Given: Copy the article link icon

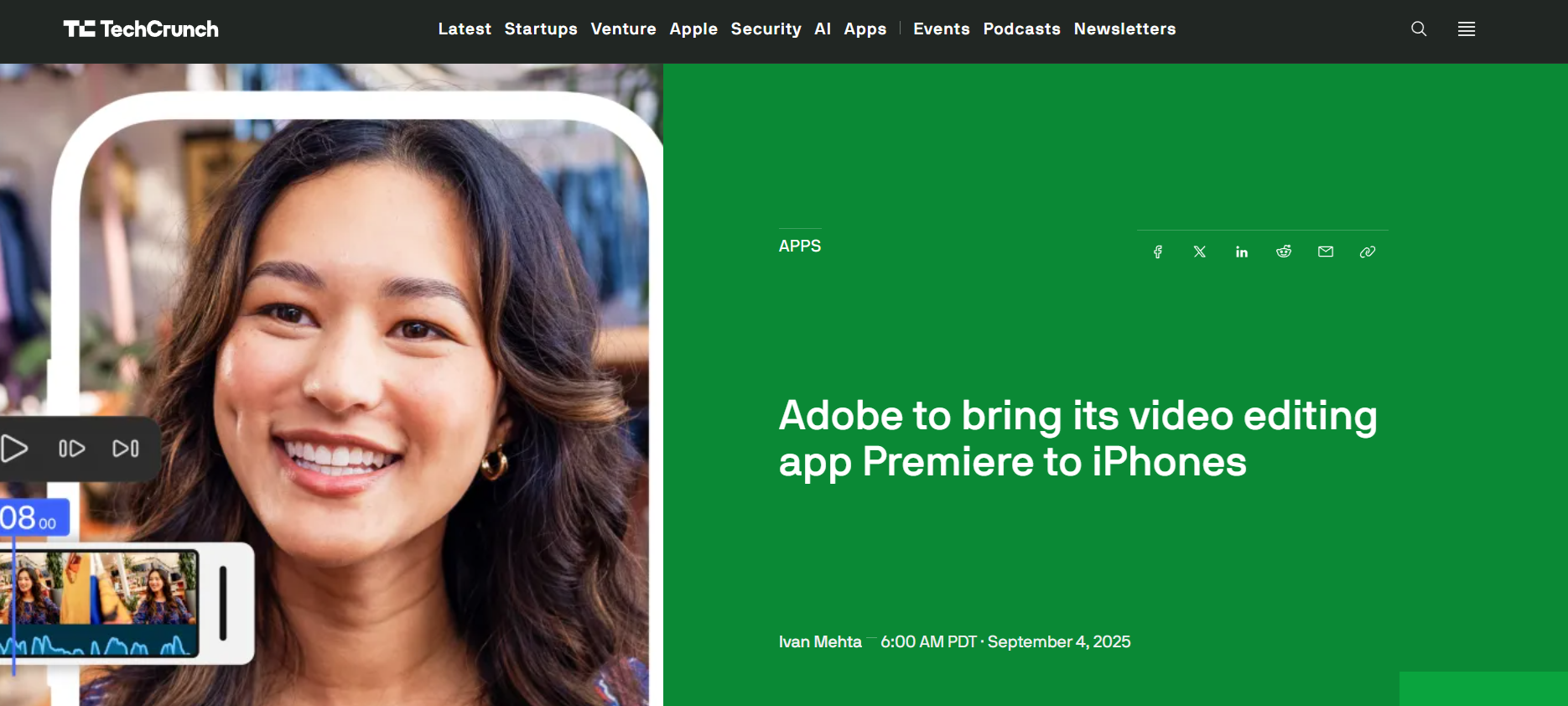Looking at the screenshot, I should 1368,252.
